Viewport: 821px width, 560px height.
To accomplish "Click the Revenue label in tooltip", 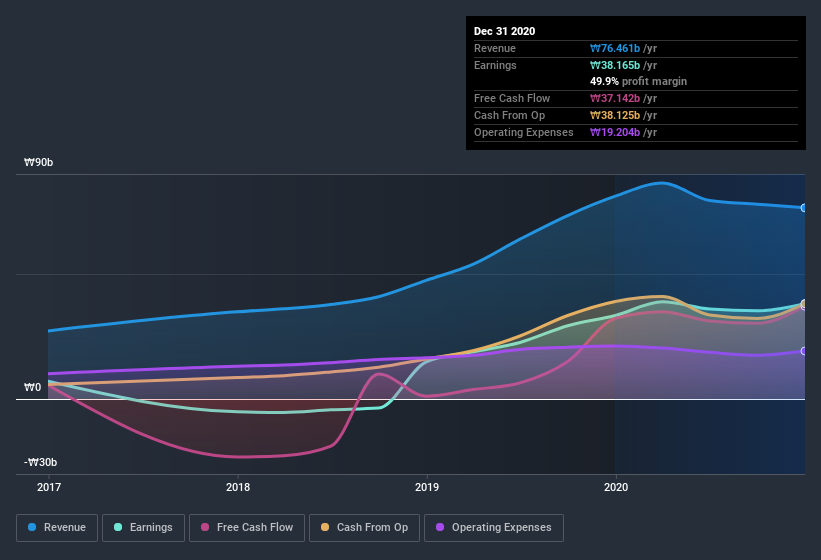I will click(x=495, y=49).
